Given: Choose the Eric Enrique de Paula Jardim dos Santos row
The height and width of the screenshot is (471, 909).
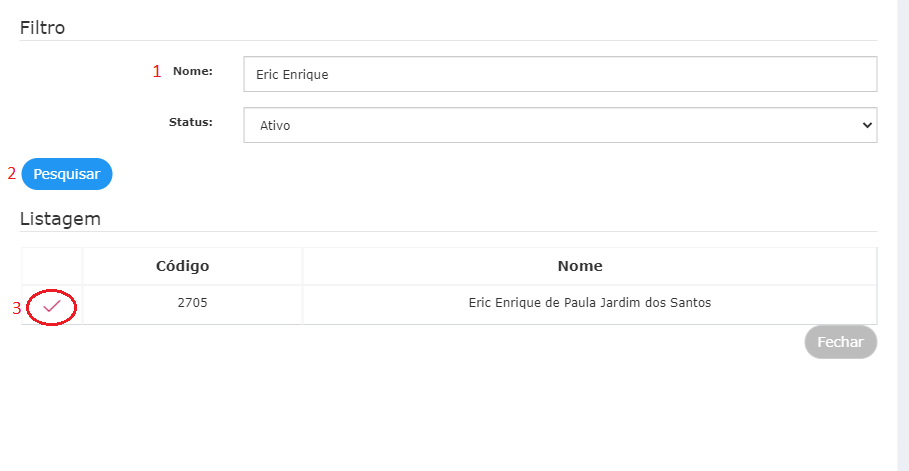Looking at the screenshot, I should coord(449,305).
